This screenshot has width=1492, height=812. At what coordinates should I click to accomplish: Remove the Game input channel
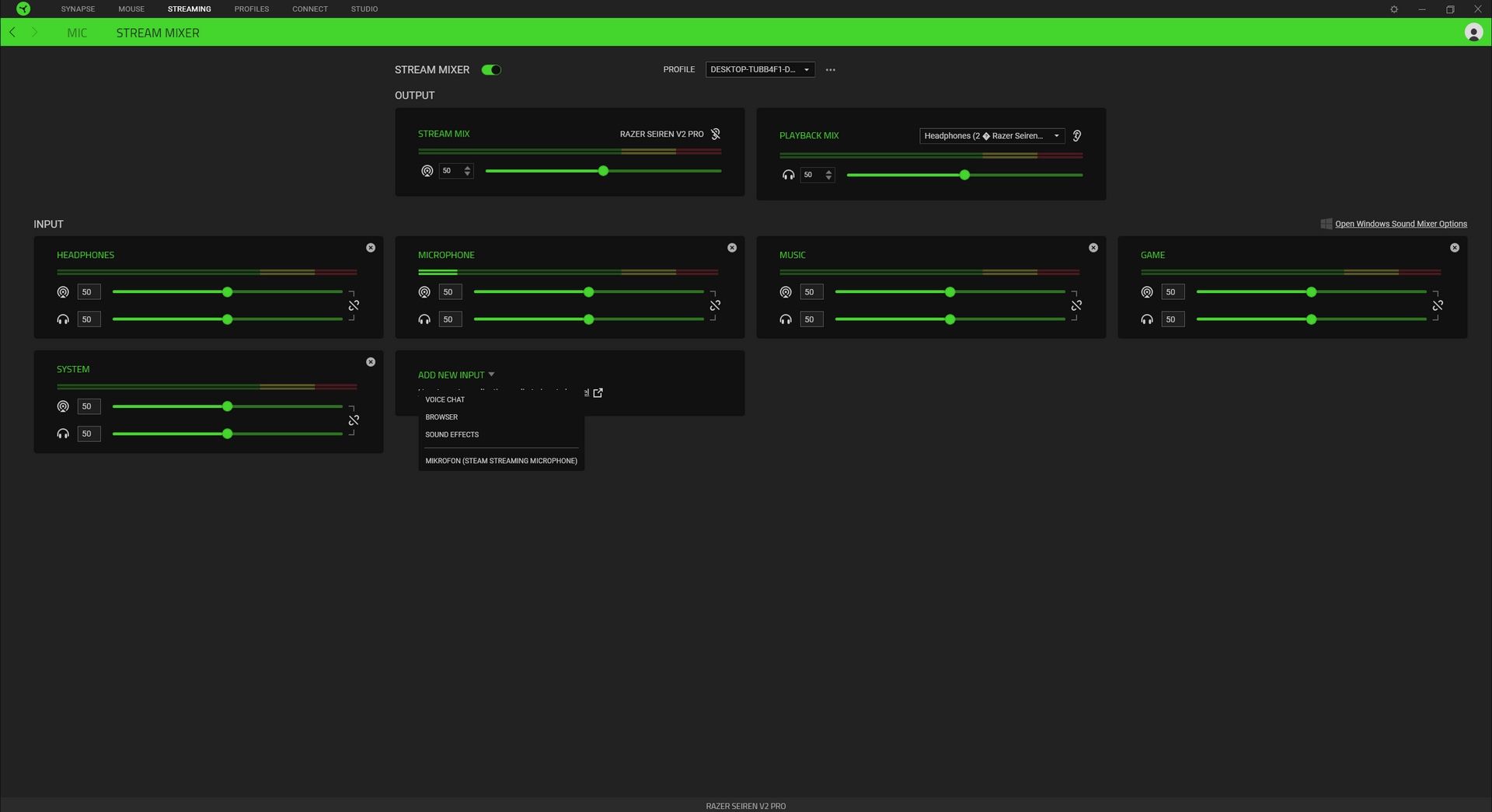pyautogui.click(x=1455, y=248)
